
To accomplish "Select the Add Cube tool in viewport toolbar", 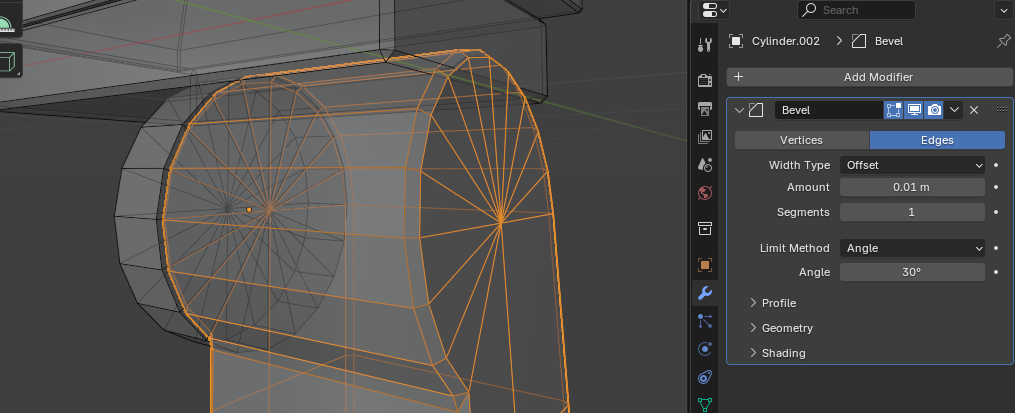I will coord(8,61).
